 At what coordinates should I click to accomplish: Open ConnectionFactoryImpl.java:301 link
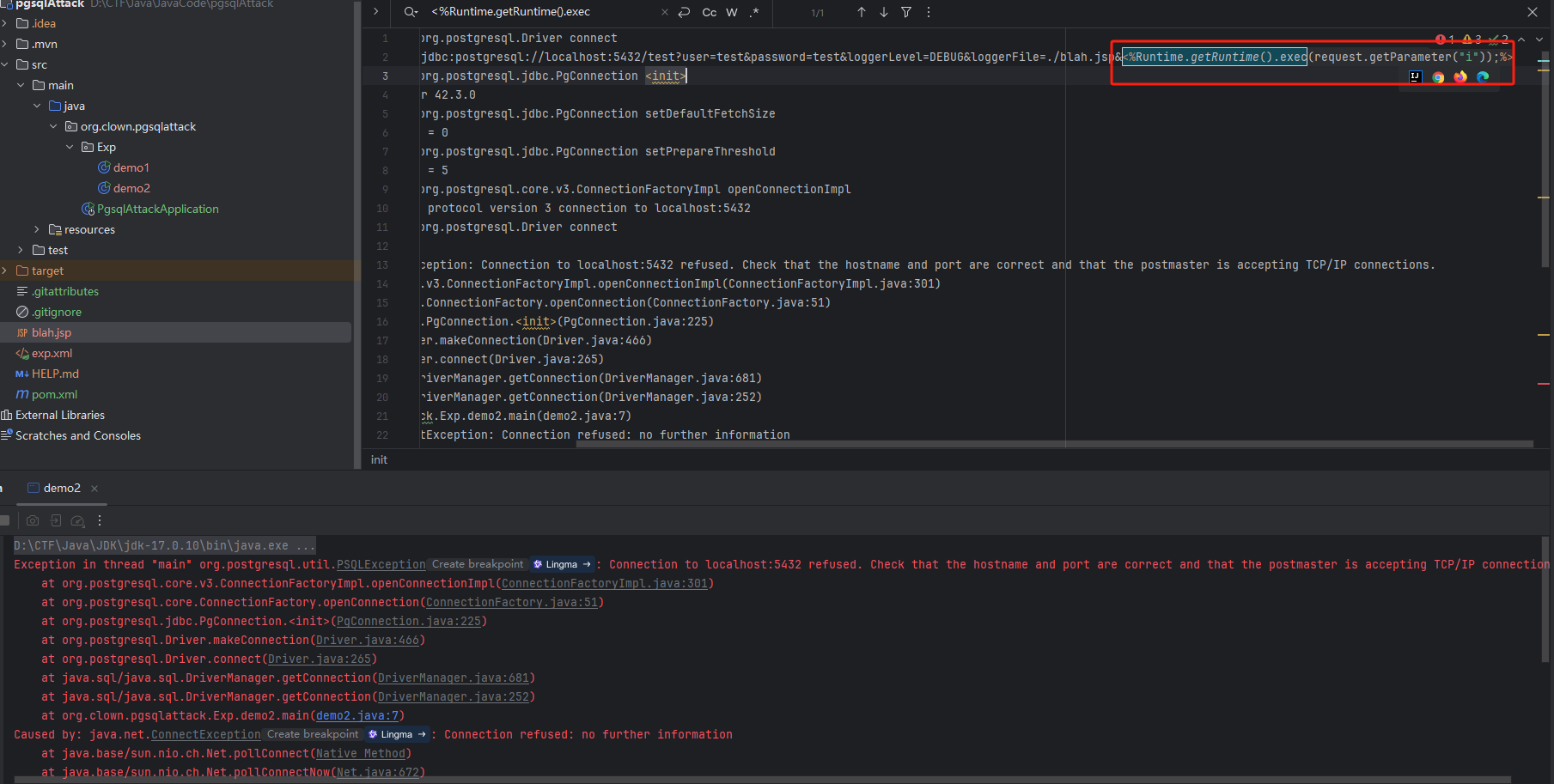coord(605,583)
